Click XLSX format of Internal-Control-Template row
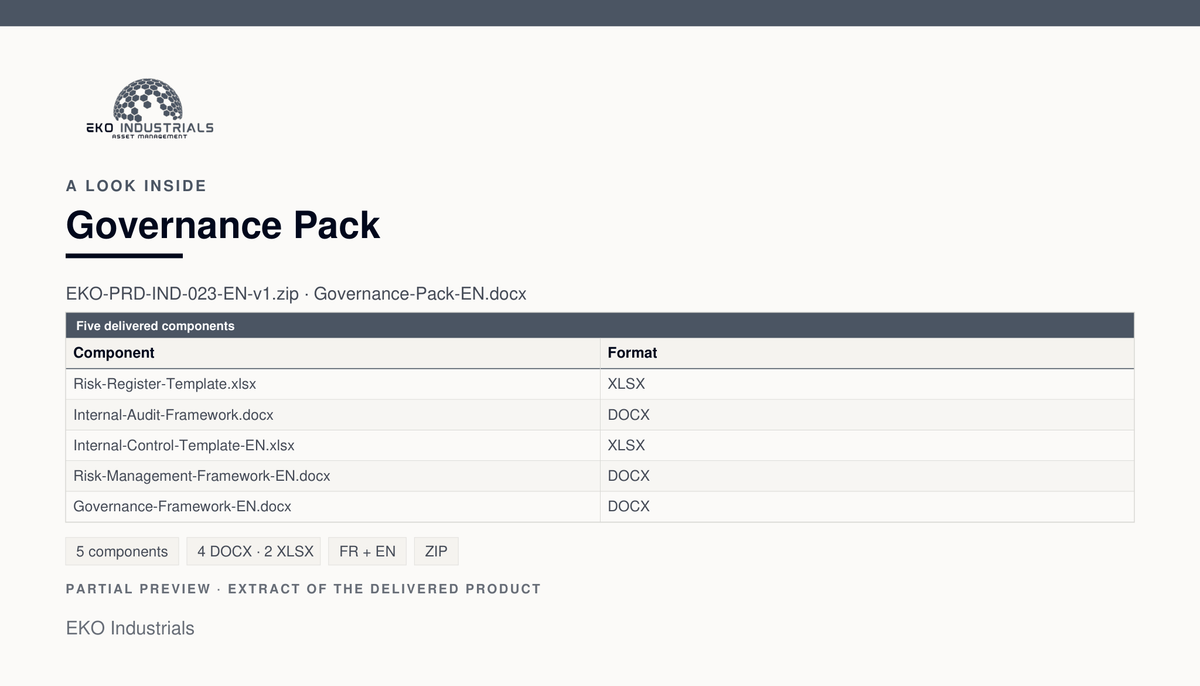Viewport: 1200px width, 686px height. (867, 445)
